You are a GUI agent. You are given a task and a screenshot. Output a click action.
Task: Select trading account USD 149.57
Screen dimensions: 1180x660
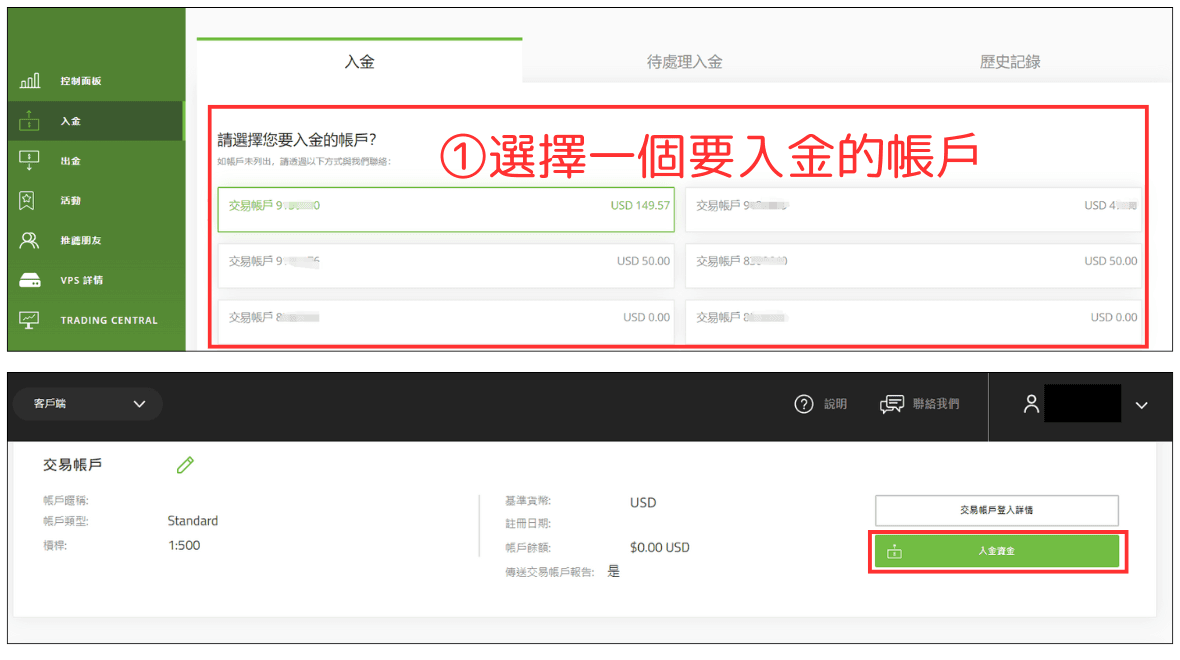[444, 209]
